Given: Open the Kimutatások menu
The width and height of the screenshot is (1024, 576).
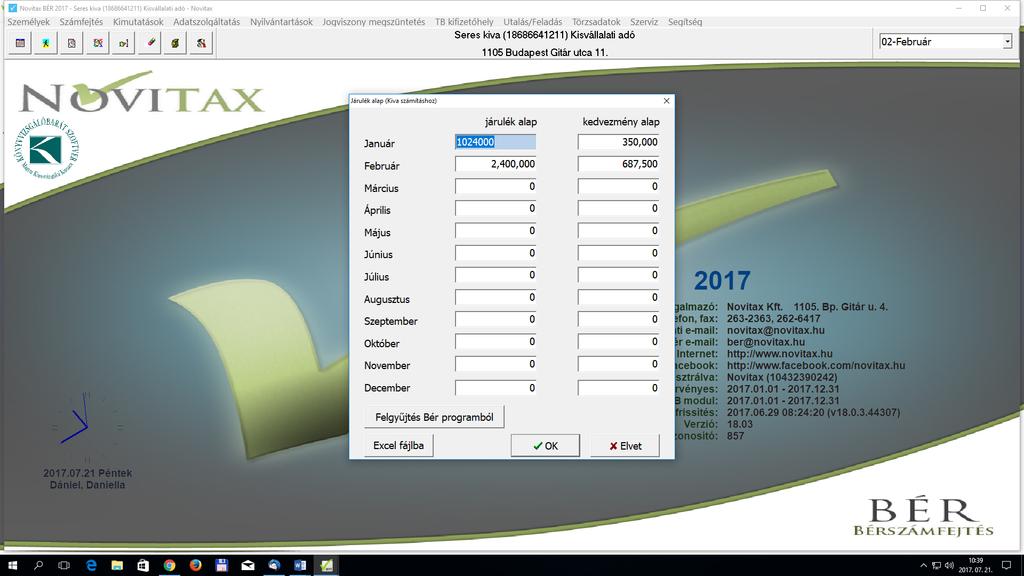Looking at the screenshot, I should [x=138, y=22].
